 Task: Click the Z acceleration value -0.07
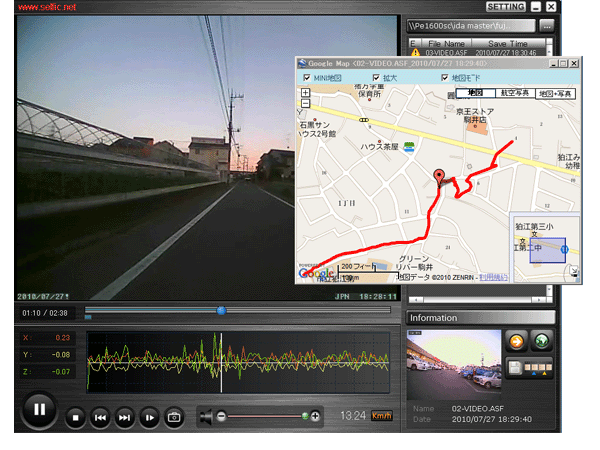tap(61, 372)
